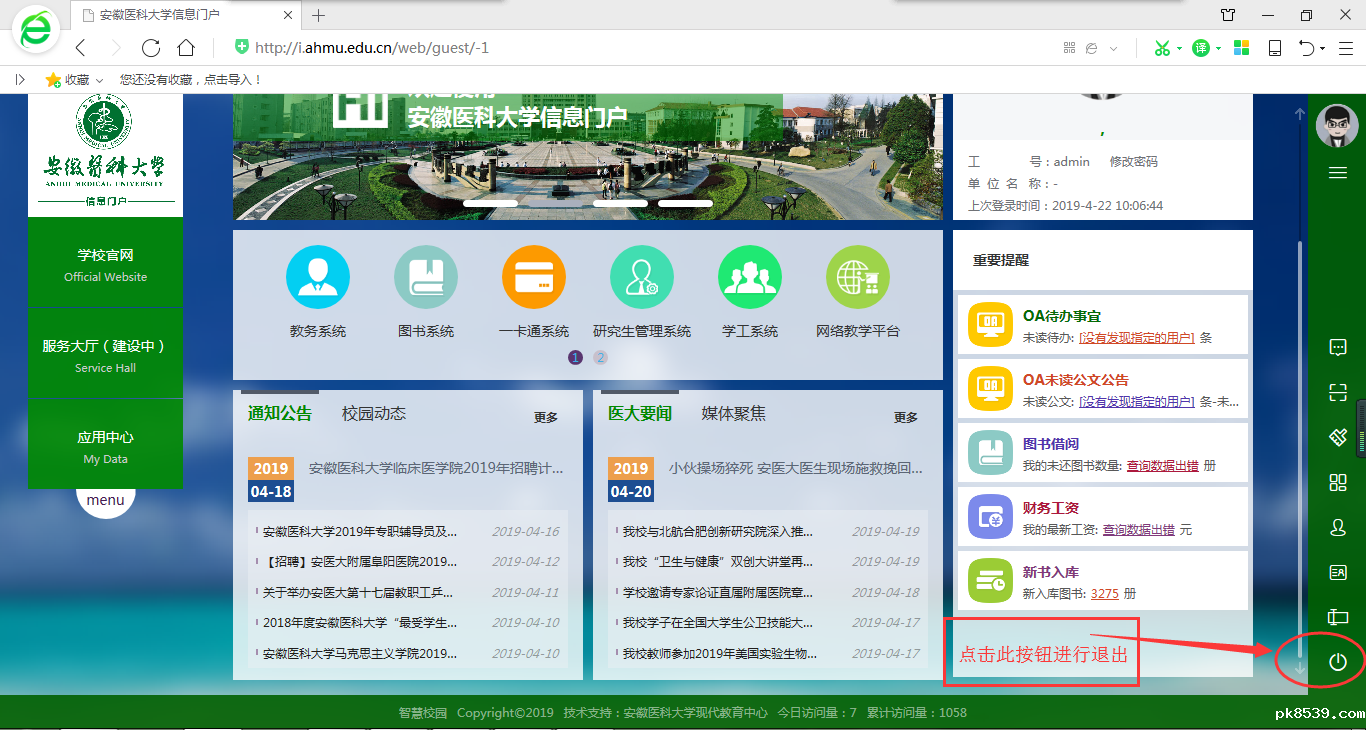Switch to the 校园动态 tab
The image size is (1366, 730).
[x=374, y=414]
